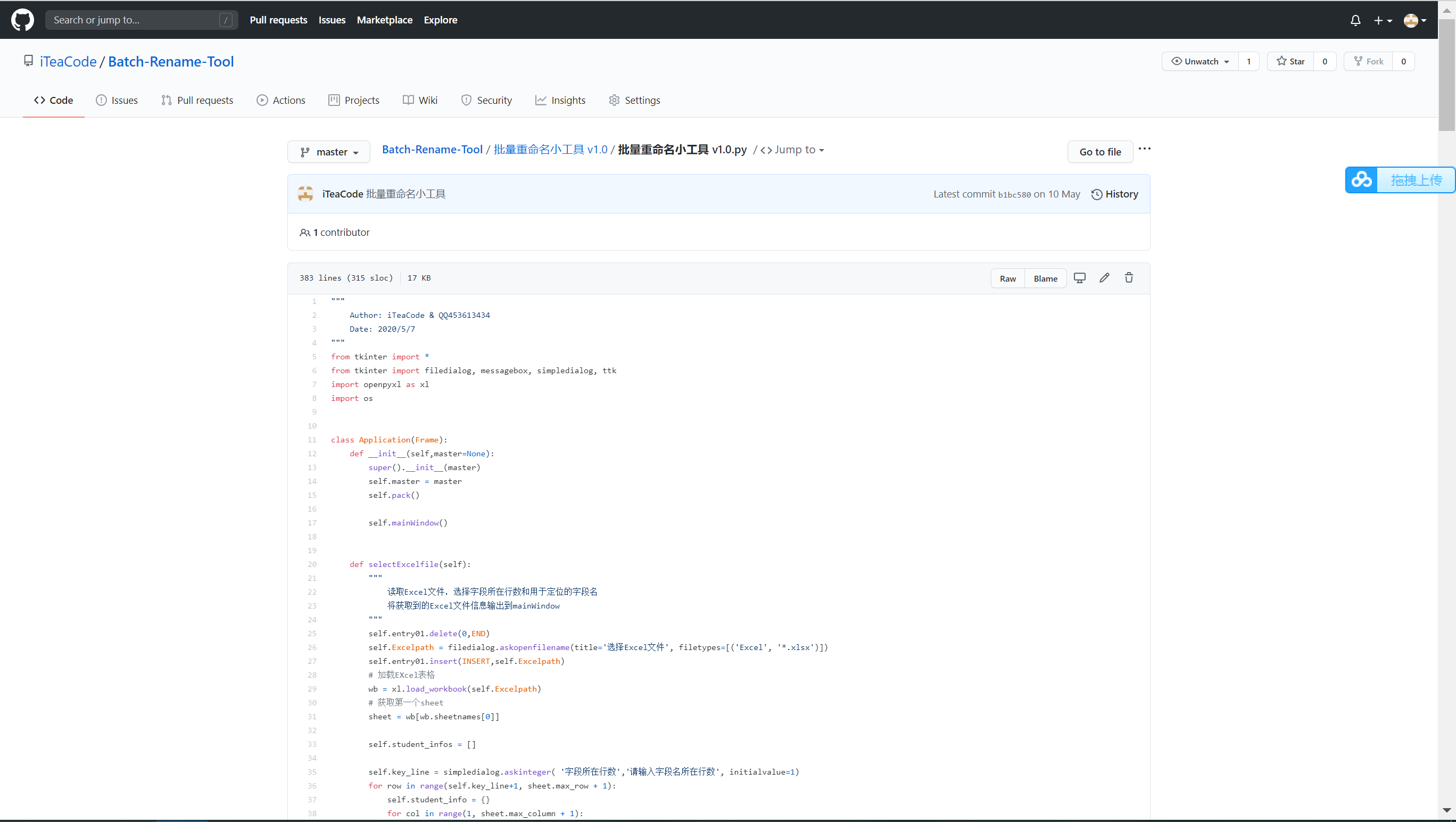1456x822 pixels.
Task: Click the scrollbar down arrow
Action: click(x=1446, y=810)
